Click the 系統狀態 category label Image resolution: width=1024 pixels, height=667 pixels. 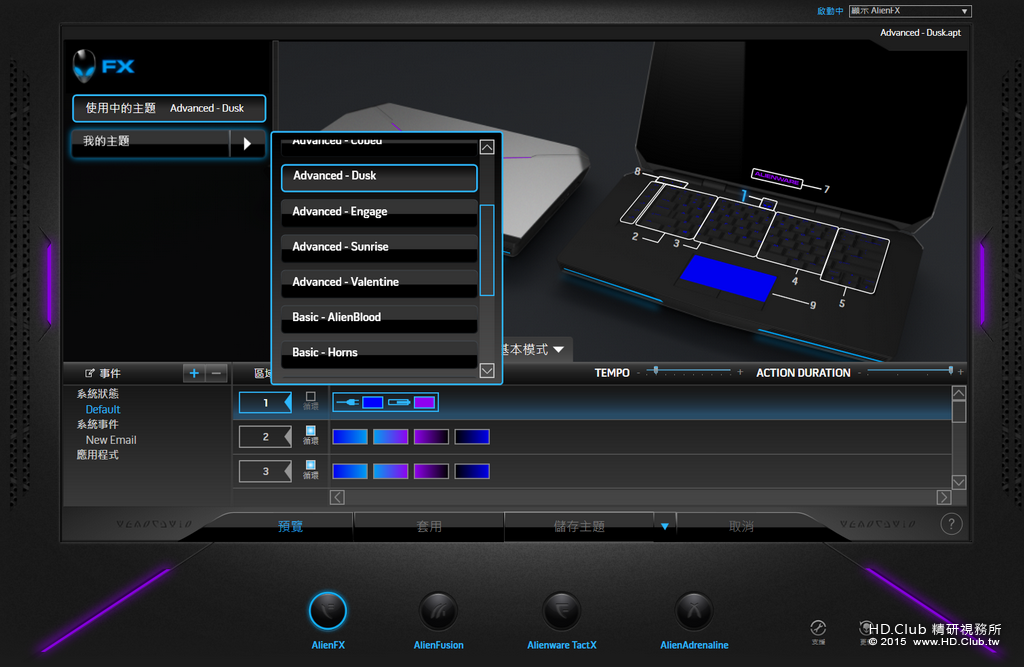pyautogui.click(x=97, y=394)
